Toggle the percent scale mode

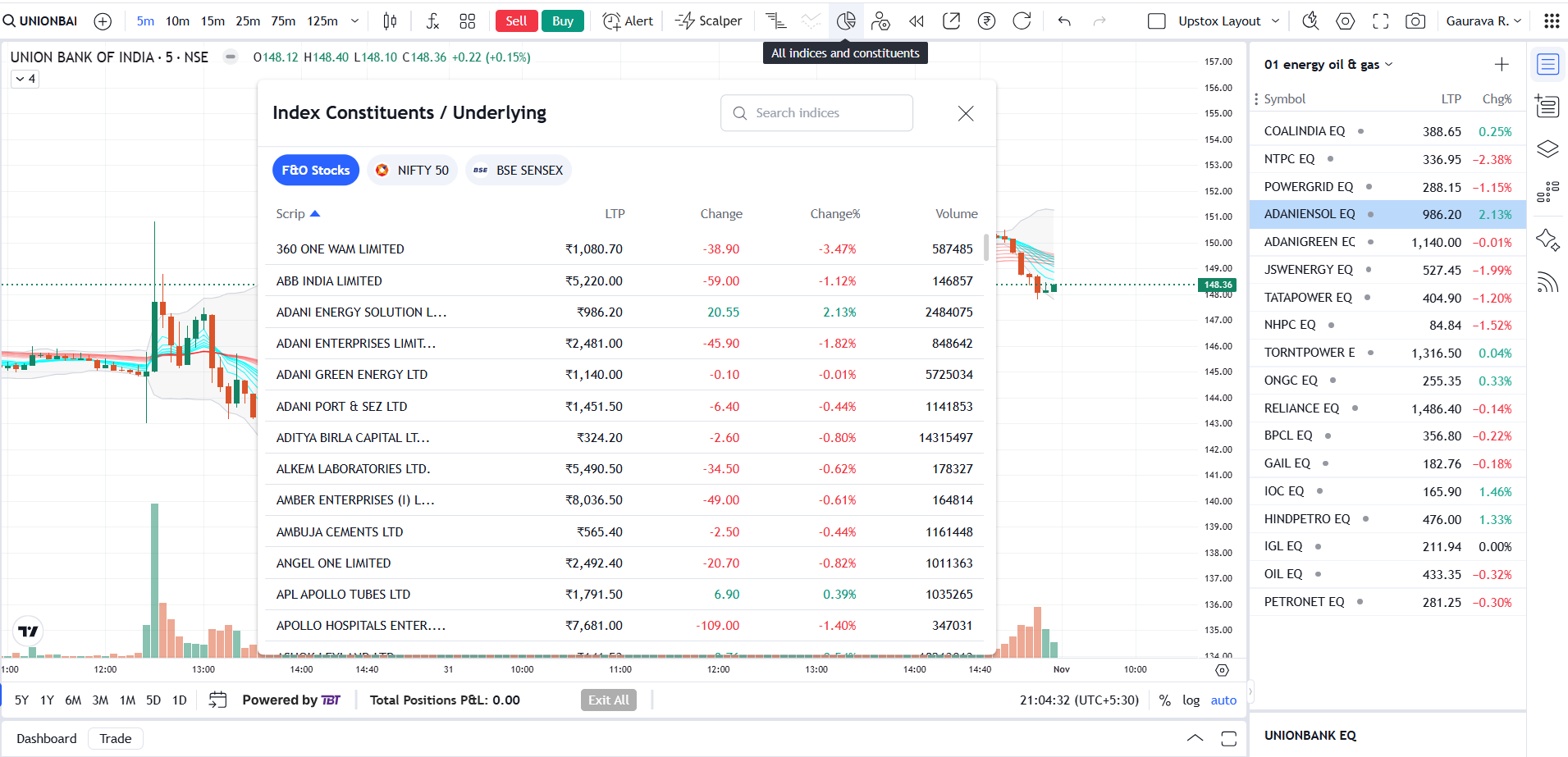pyautogui.click(x=1164, y=700)
